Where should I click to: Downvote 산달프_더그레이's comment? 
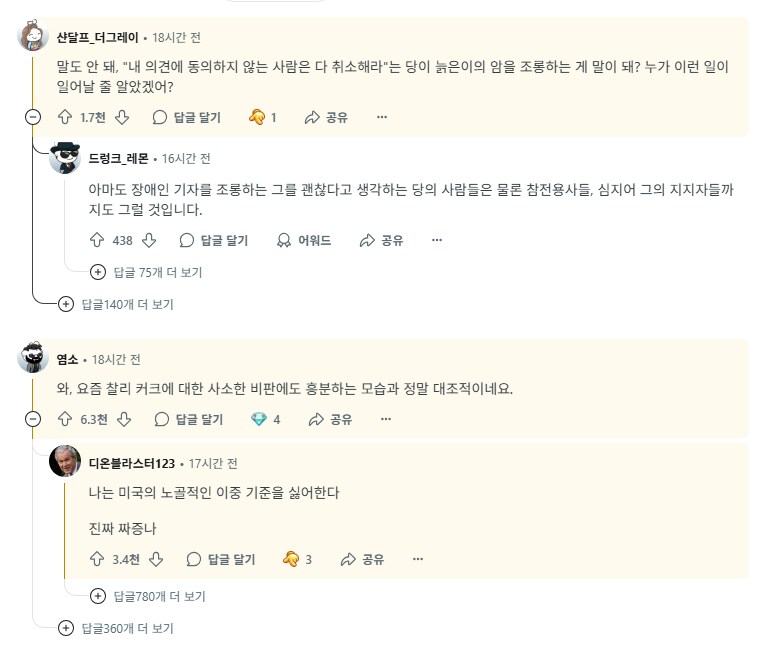tap(122, 117)
